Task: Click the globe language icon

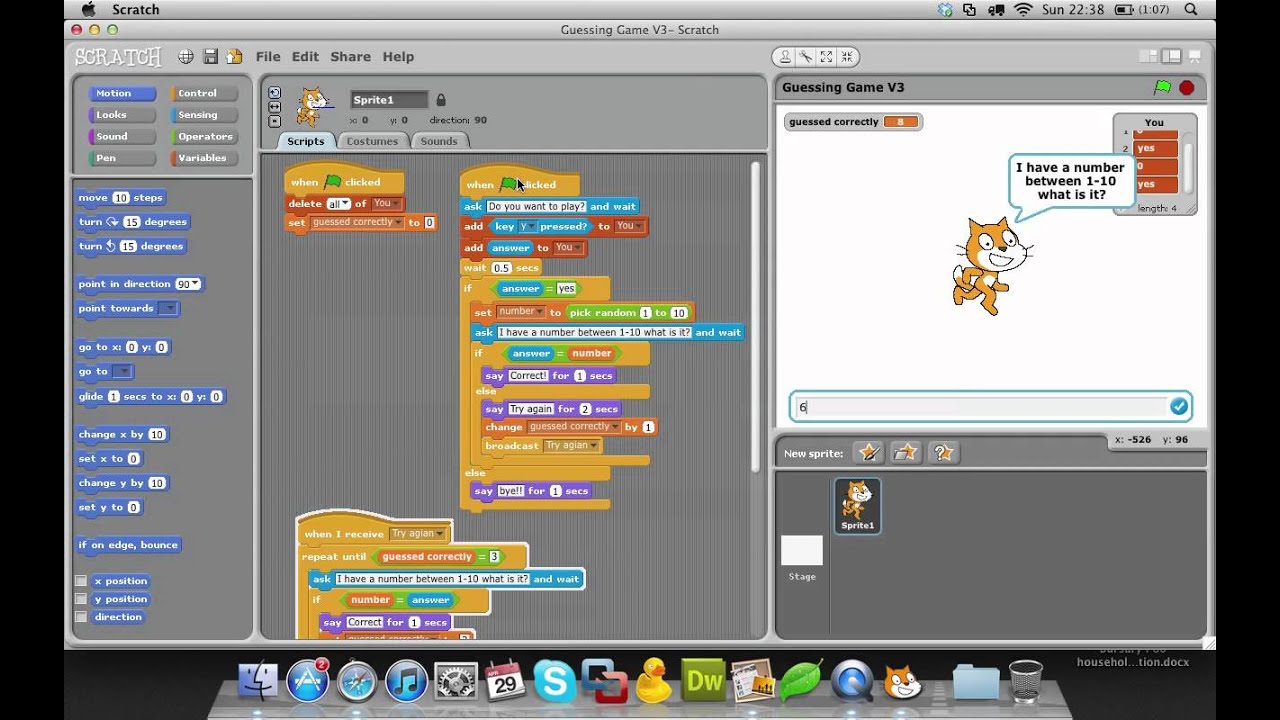Action: [186, 57]
